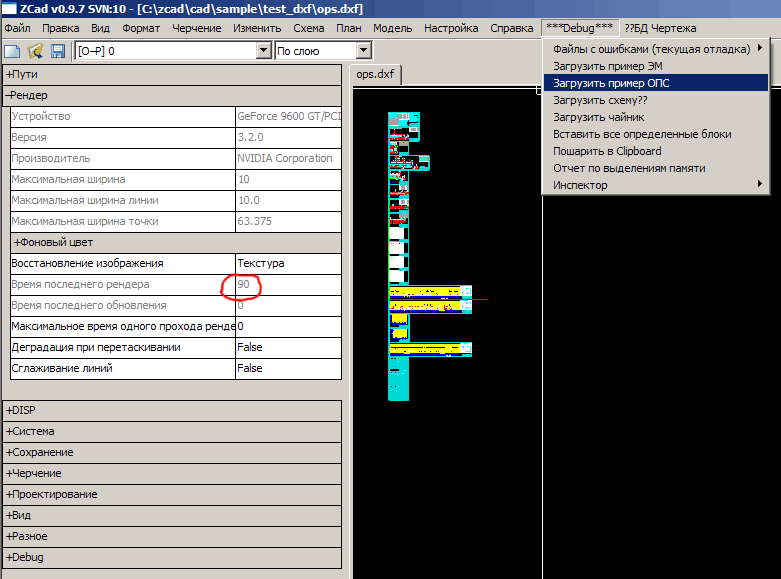Click the Save floppy disk icon
Screen dimensions: 781x579
pos(58,50)
